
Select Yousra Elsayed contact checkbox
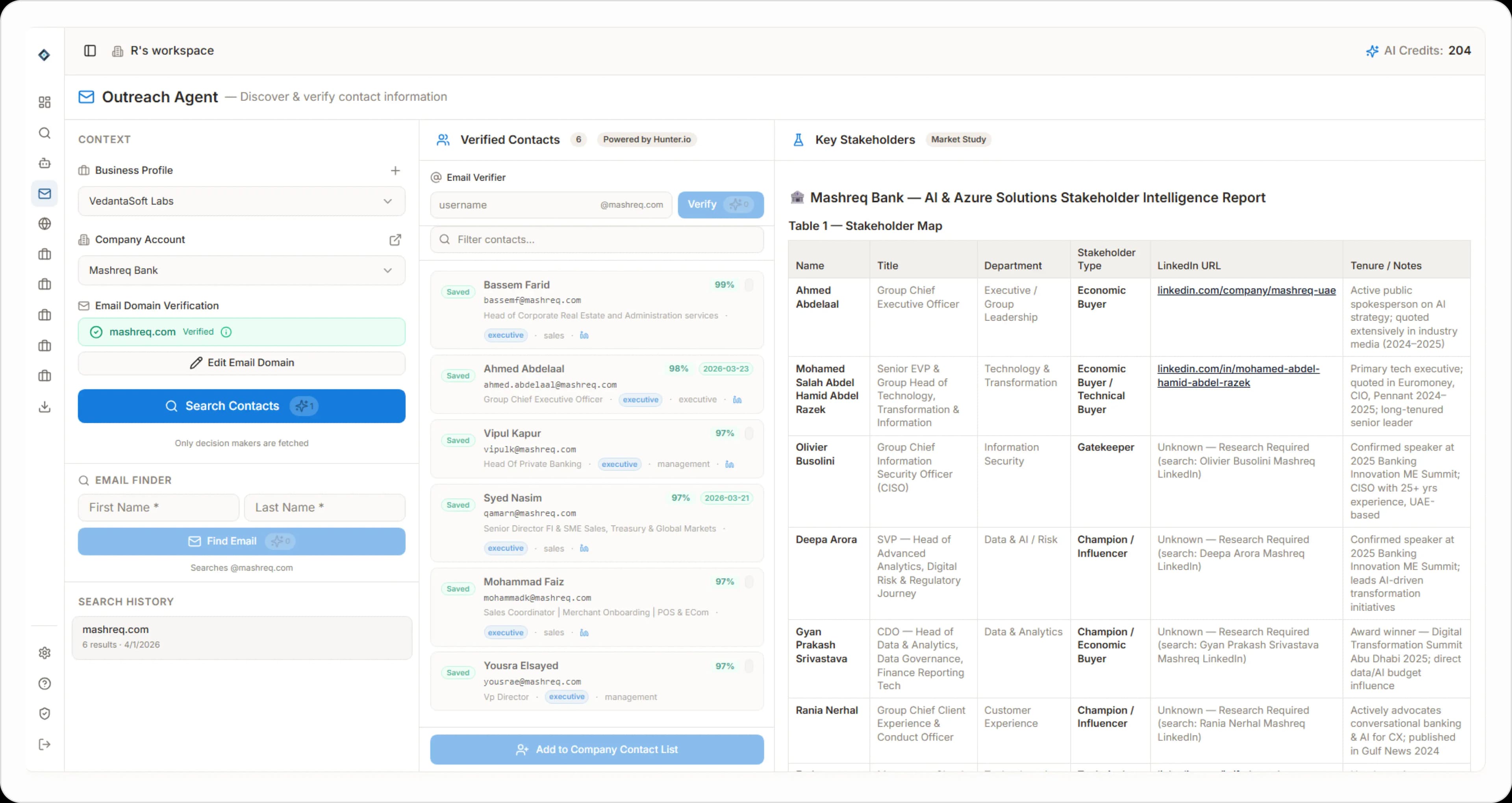749,666
